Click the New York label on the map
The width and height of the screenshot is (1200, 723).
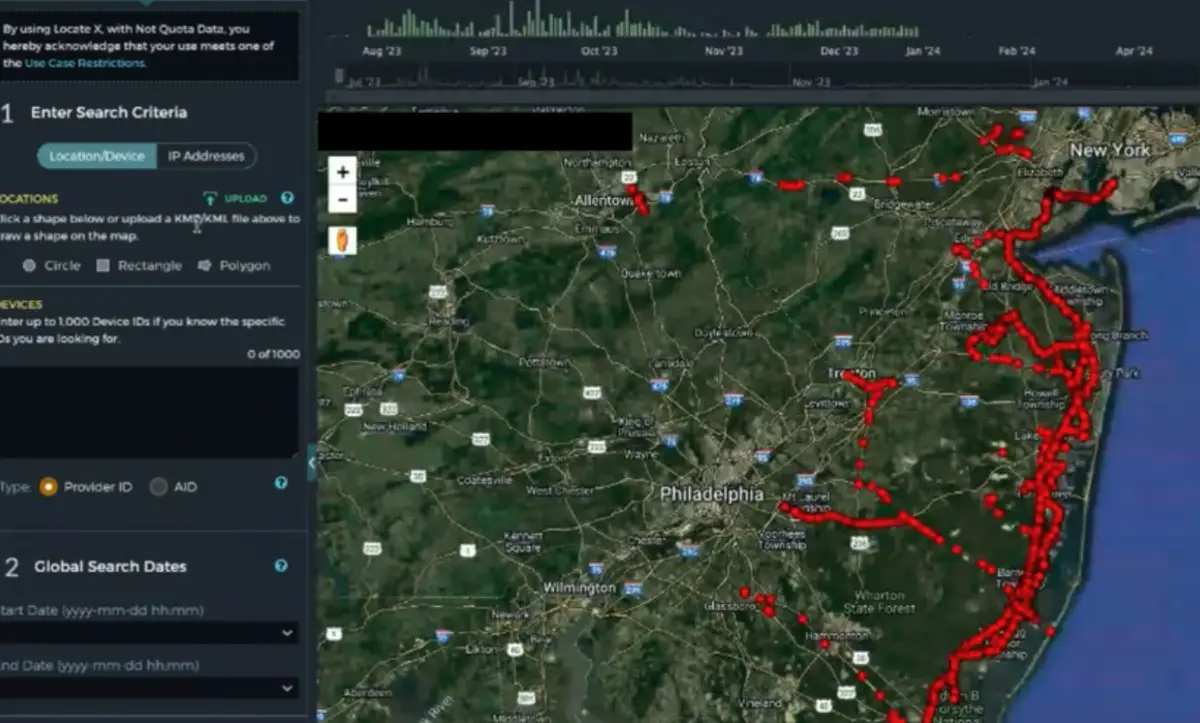pyautogui.click(x=1109, y=150)
